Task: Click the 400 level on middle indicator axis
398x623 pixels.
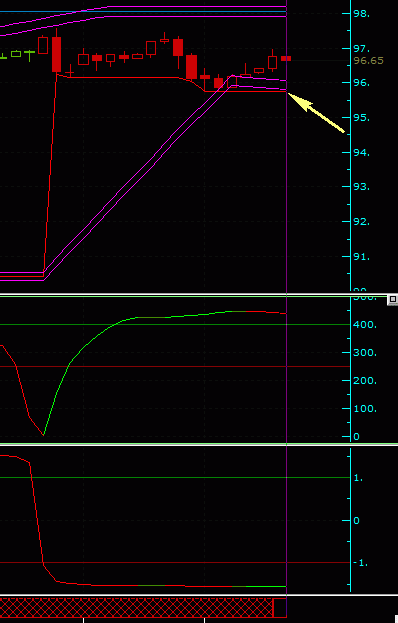Action: coord(365,325)
